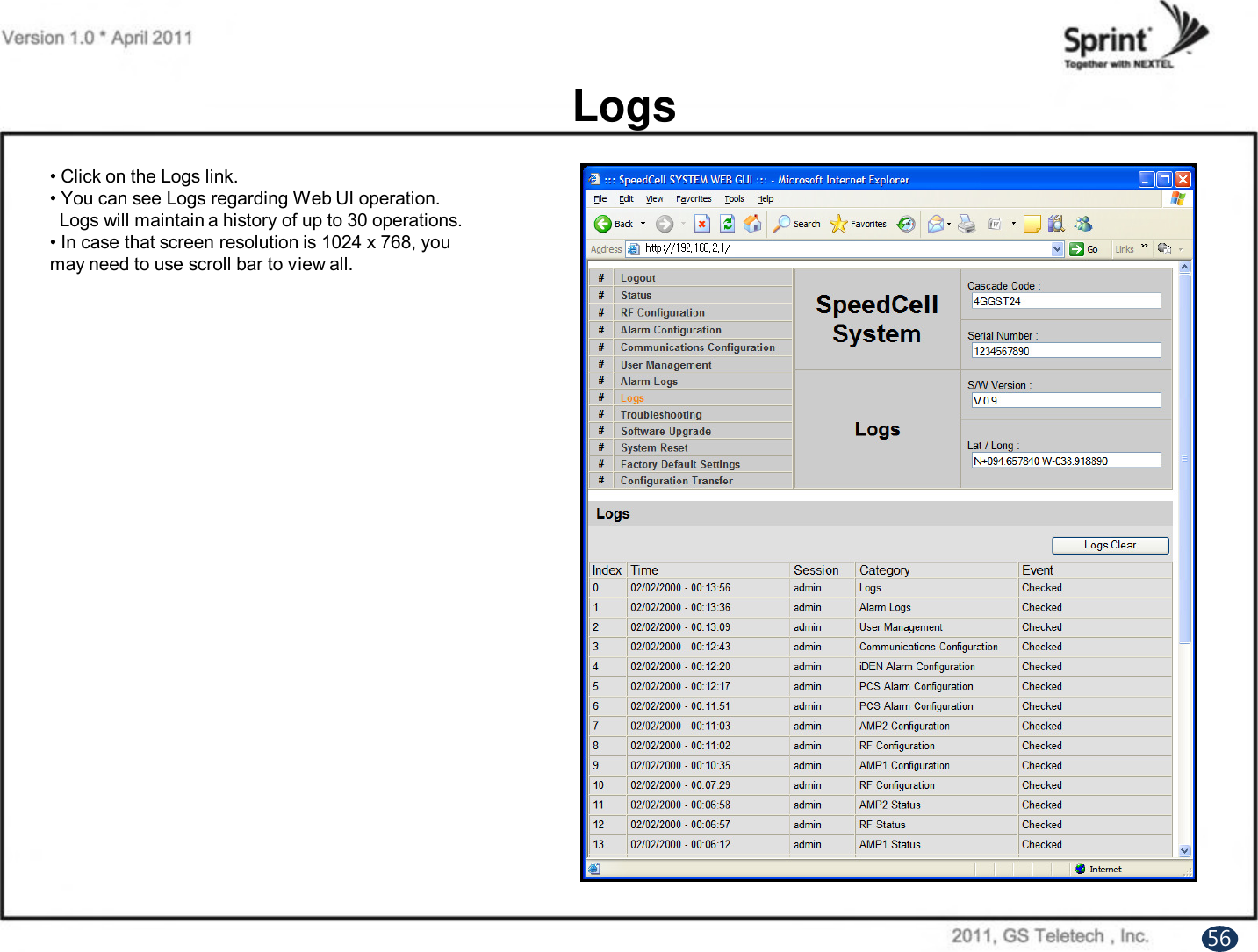Click the page icon in the address bar
This screenshot has width=1258, height=952.
click(634, 249)
